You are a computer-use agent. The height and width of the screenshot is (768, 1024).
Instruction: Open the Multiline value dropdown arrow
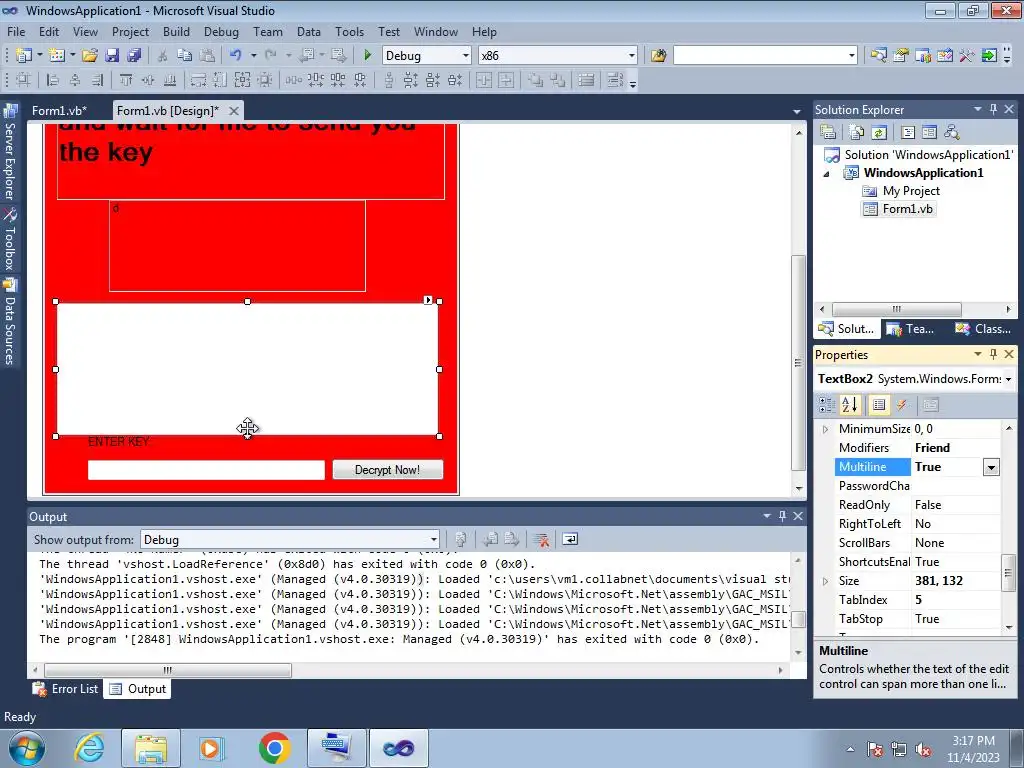[x=991, y=467]
